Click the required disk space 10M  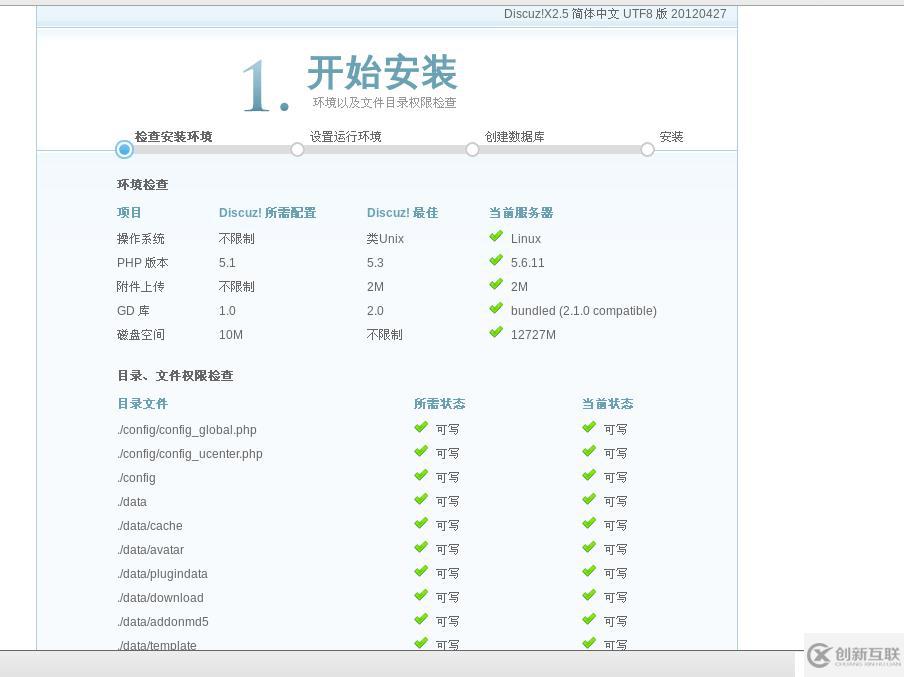pyautogui.click(x=231, y=335)
